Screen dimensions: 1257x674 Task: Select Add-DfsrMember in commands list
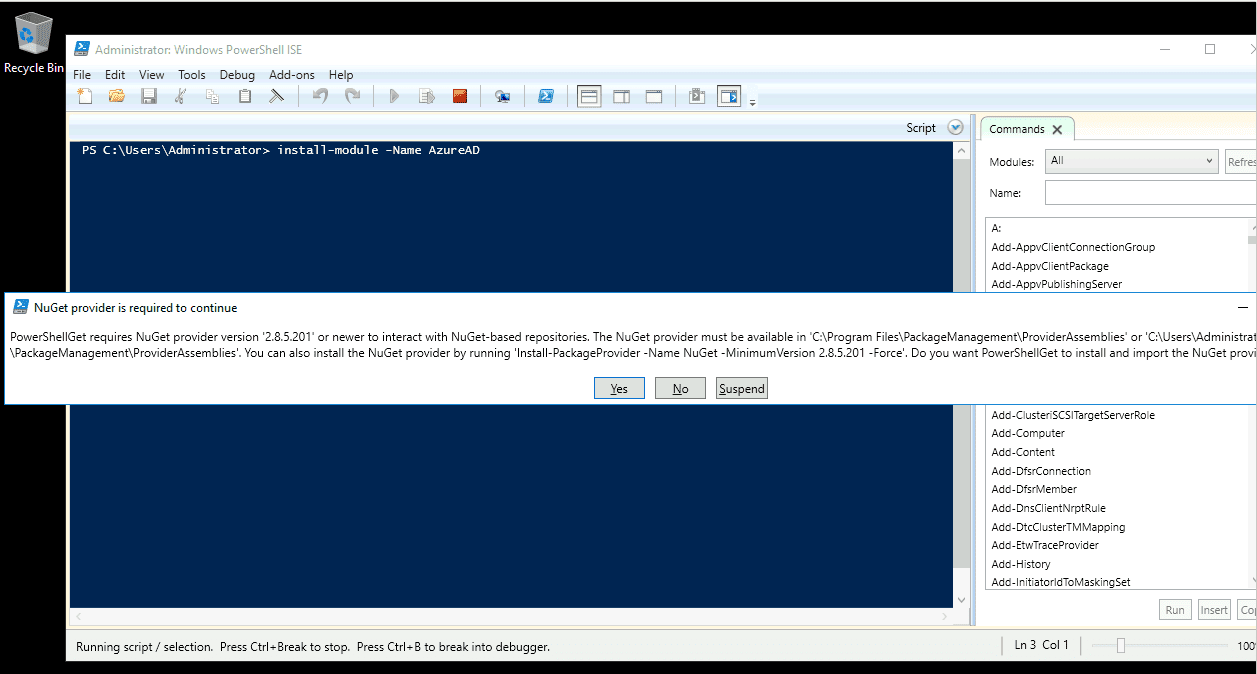coord(1034,489)
